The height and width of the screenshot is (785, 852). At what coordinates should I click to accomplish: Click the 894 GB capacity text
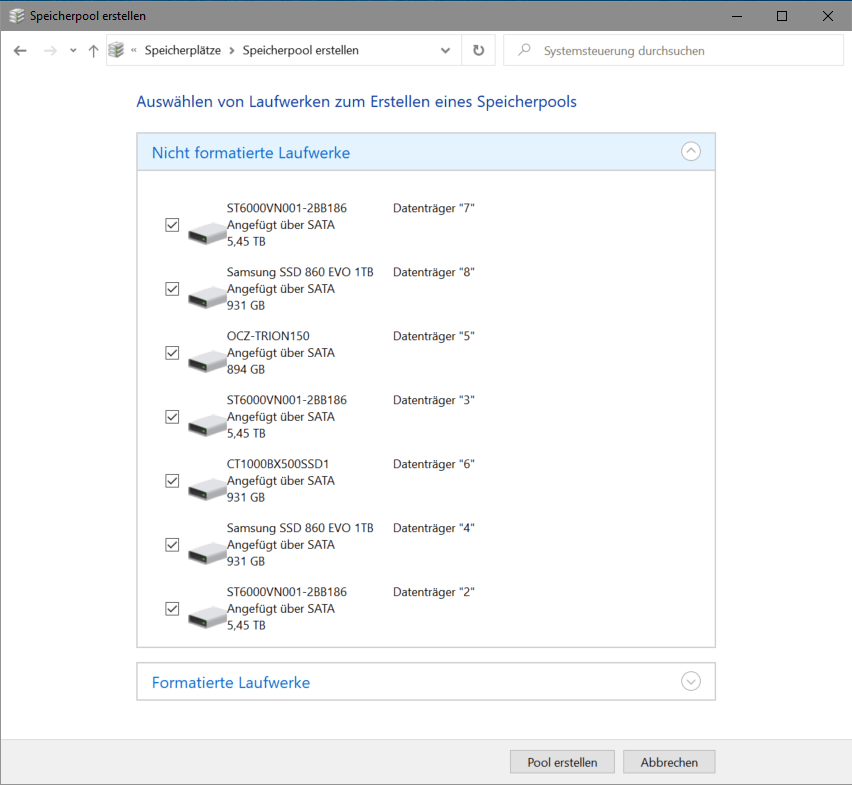pyautogui.click(x=246, y=369)
